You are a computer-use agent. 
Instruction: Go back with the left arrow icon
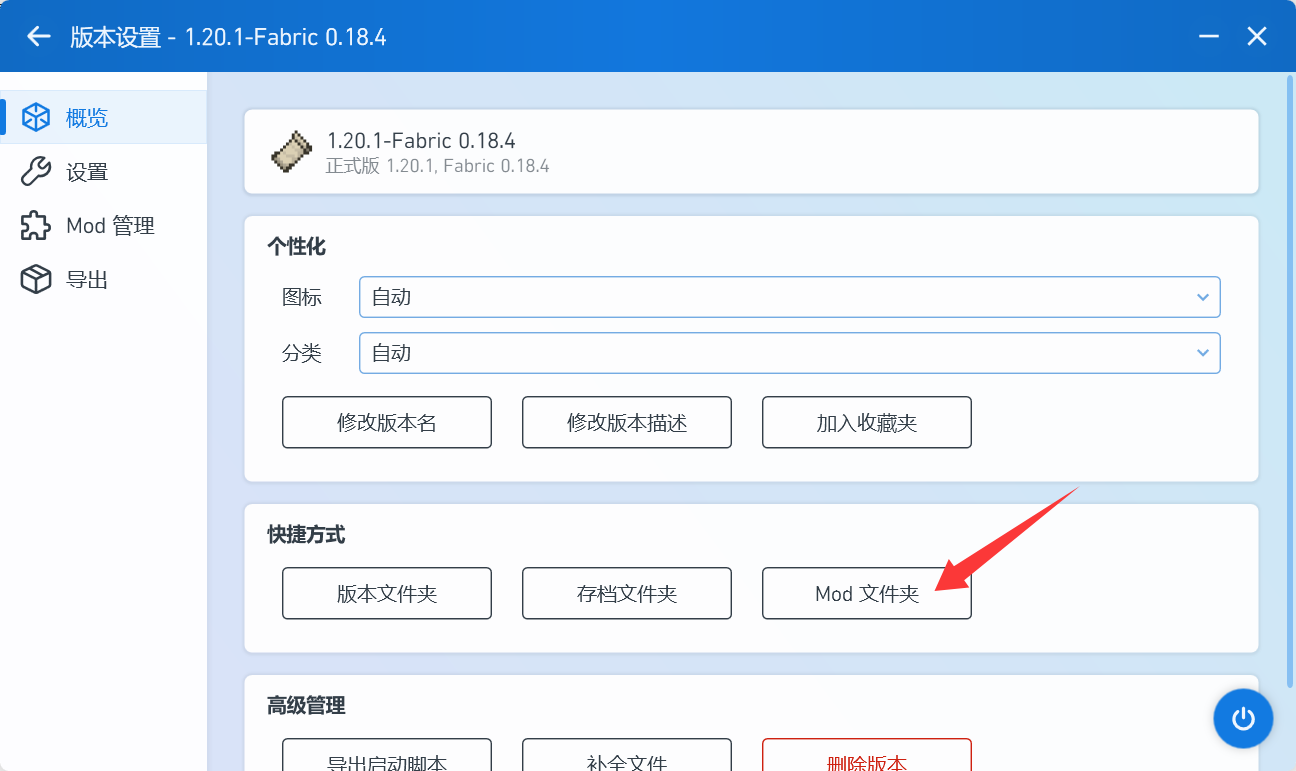[38, 37]
